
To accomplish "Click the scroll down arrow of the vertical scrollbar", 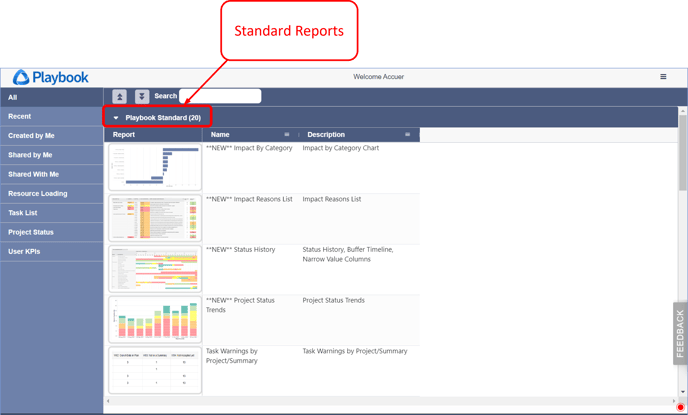I will (x=682, y=392).
